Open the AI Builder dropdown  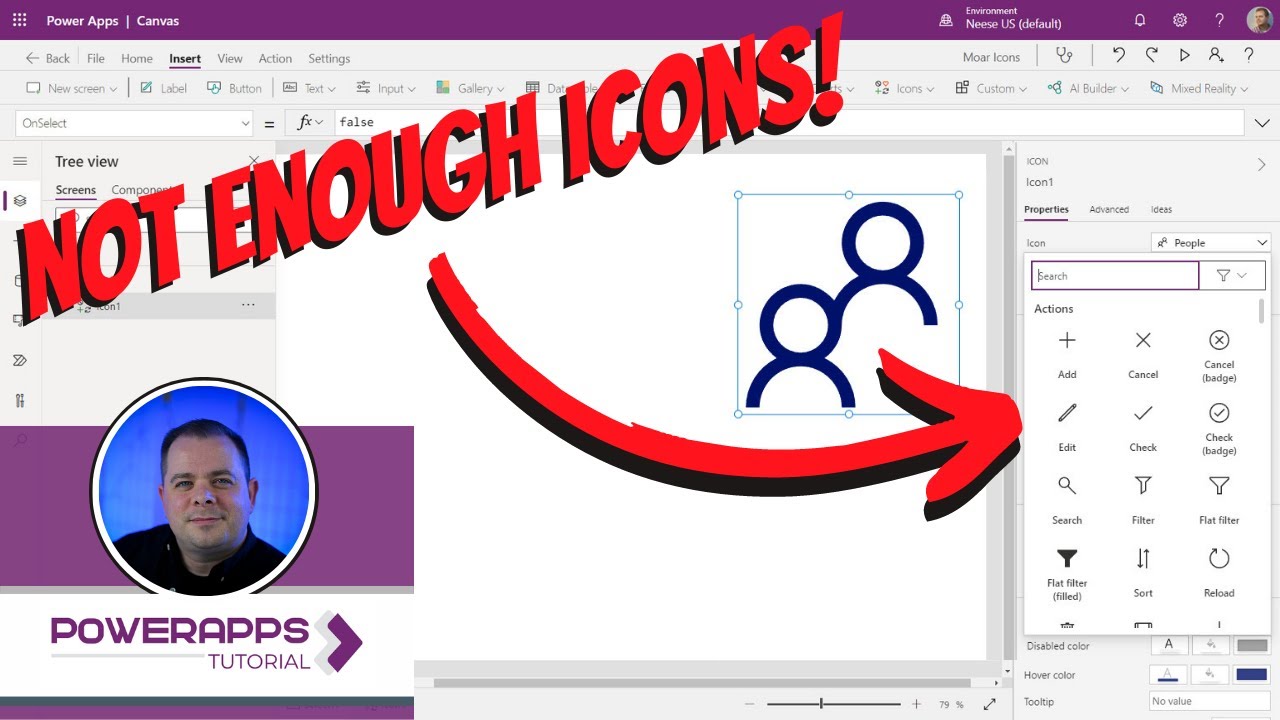[x=1088, y=88]
